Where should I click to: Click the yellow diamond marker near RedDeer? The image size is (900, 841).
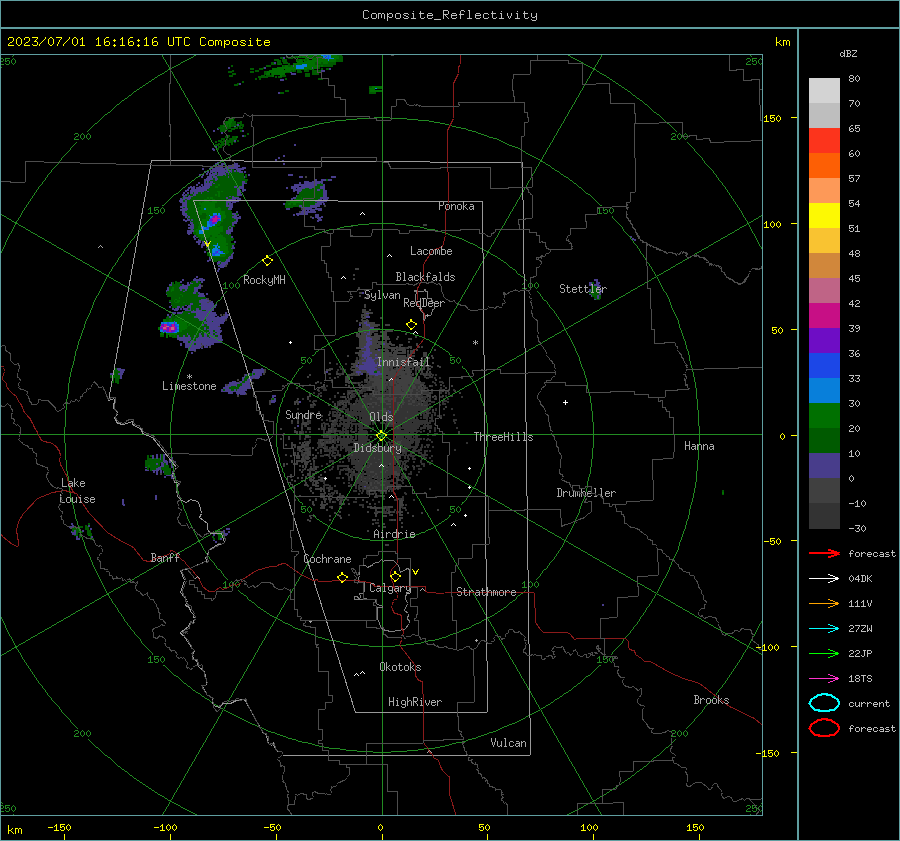[x=411, y=325]
